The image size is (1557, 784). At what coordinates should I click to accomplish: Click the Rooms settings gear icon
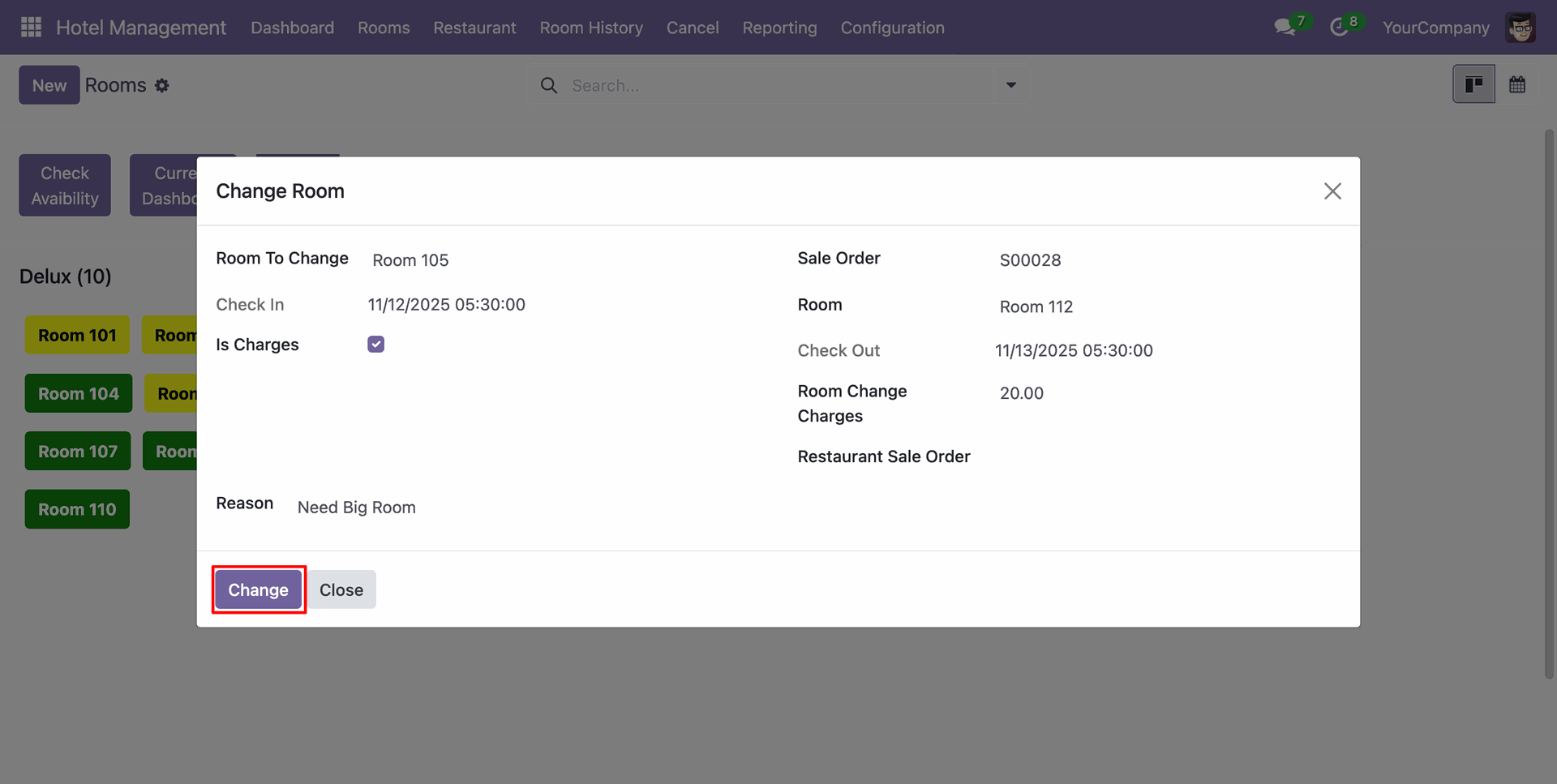(x=162, y=85)
